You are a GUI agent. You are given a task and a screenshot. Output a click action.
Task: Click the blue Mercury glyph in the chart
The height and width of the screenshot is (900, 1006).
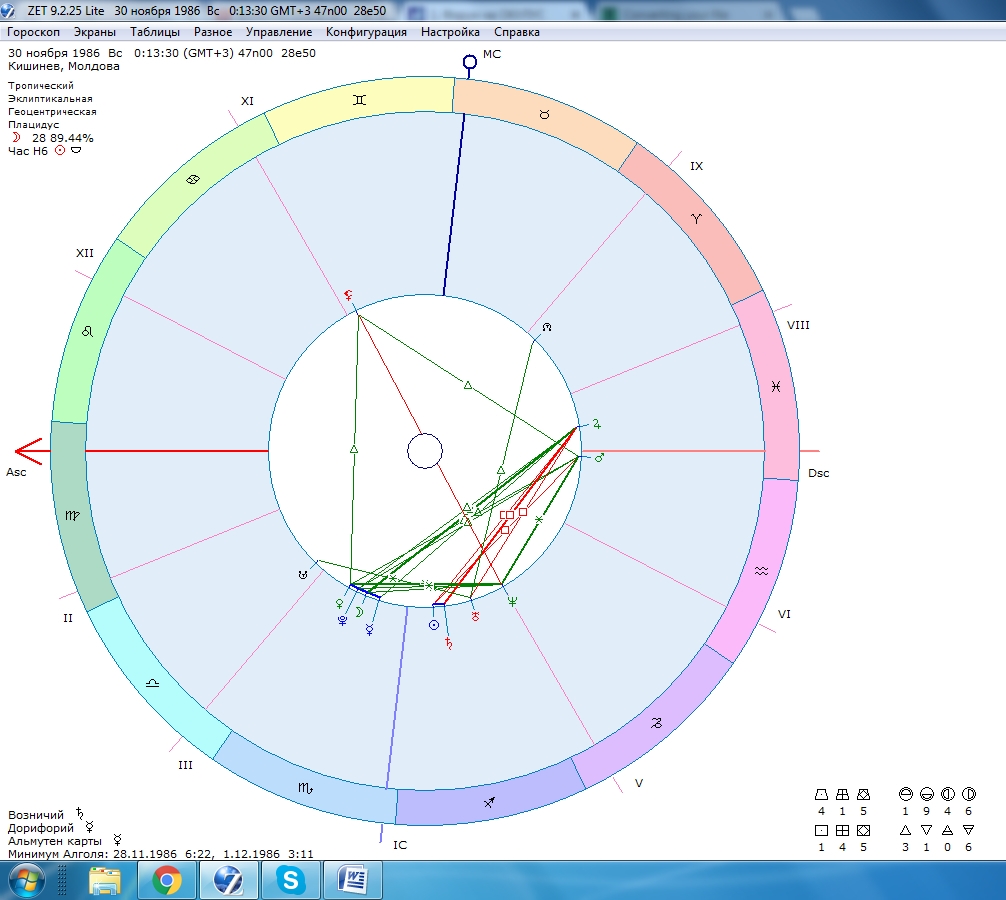pos(369,630)
